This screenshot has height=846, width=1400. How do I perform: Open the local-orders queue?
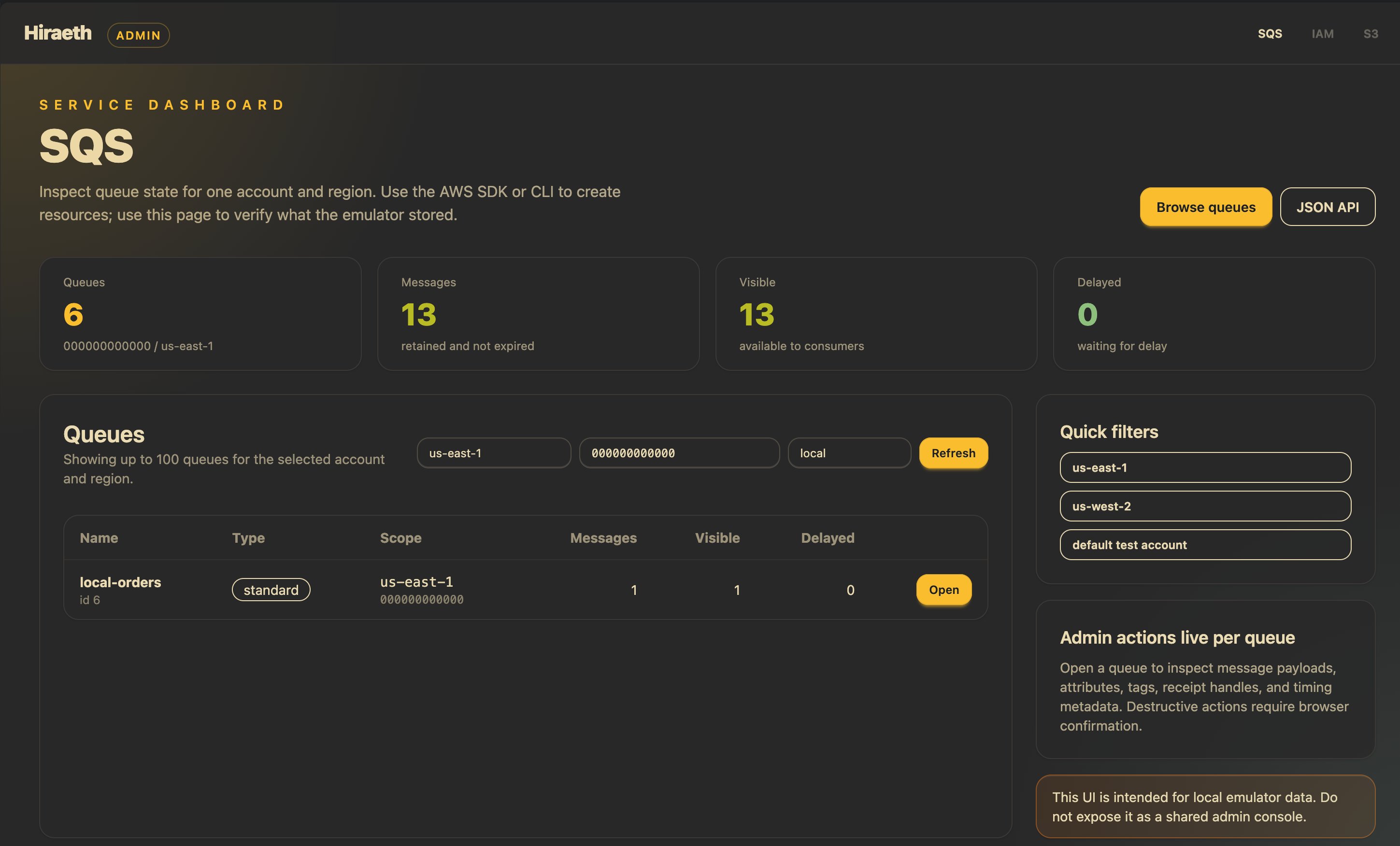943,590
